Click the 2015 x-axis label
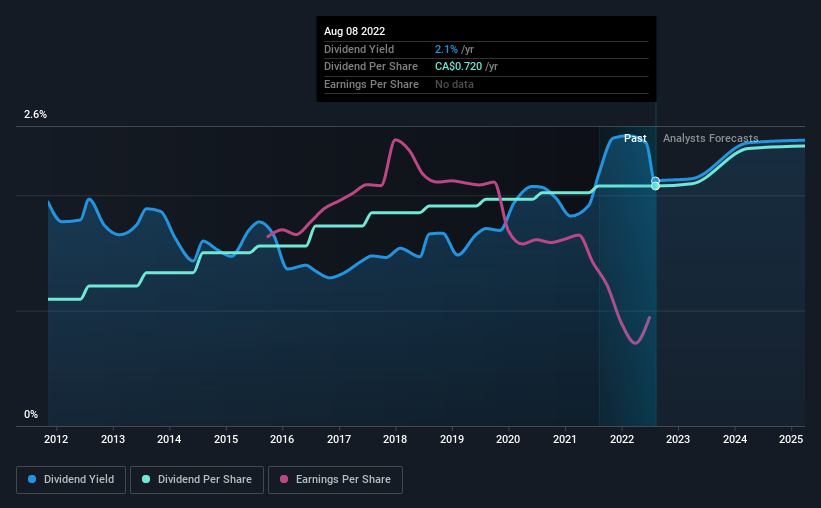 click(x=226, y=439)
